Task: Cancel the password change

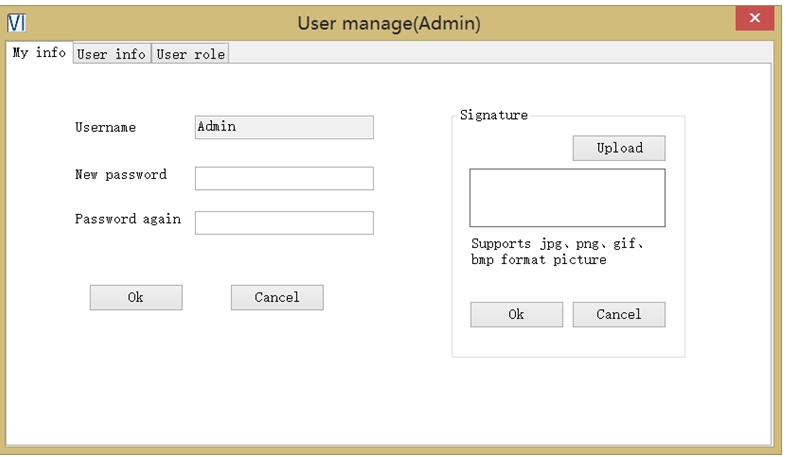Action: coord(277,297)
